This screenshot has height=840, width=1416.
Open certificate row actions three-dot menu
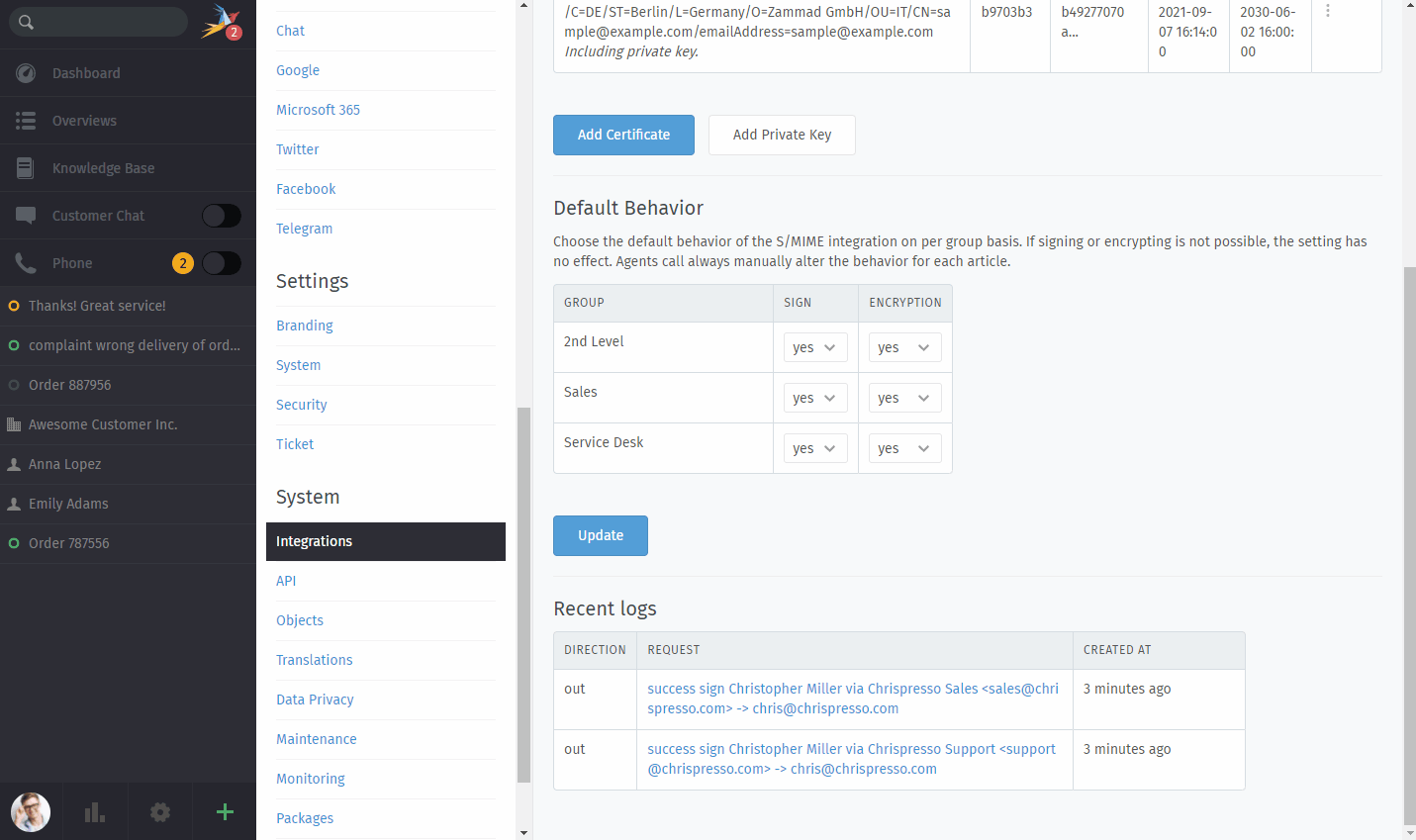pyautogui.click(x=1328, y=11)
